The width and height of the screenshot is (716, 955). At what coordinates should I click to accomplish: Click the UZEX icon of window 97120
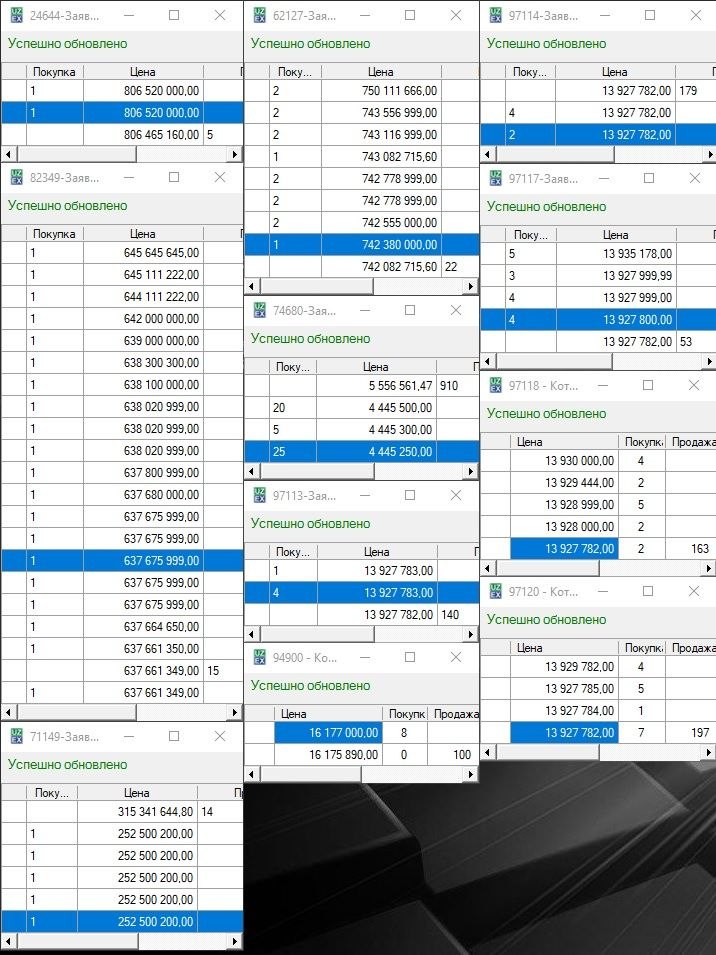[496, 591]
